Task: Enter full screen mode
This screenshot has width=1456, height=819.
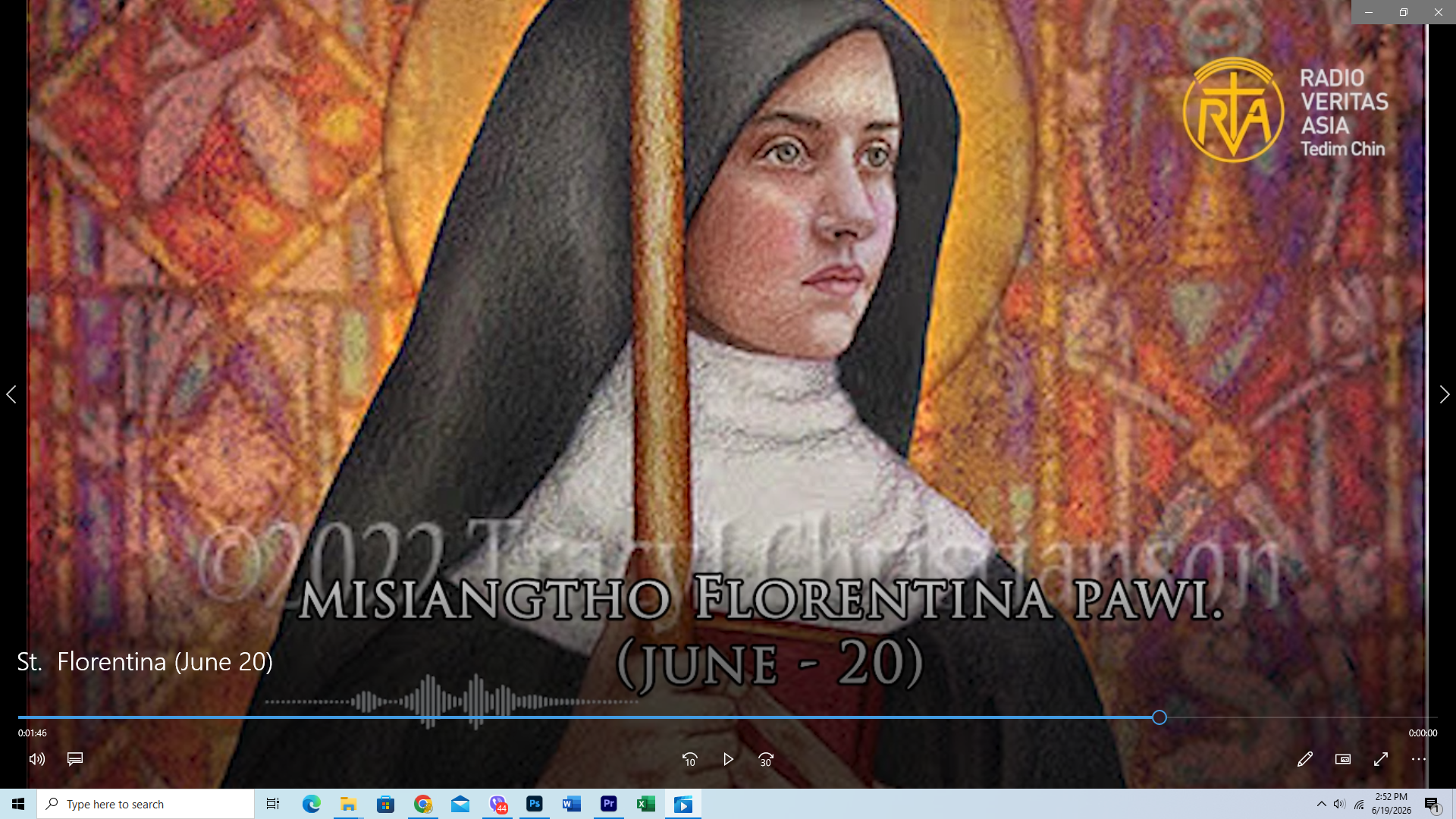Action: click(x=1381, y=759)
